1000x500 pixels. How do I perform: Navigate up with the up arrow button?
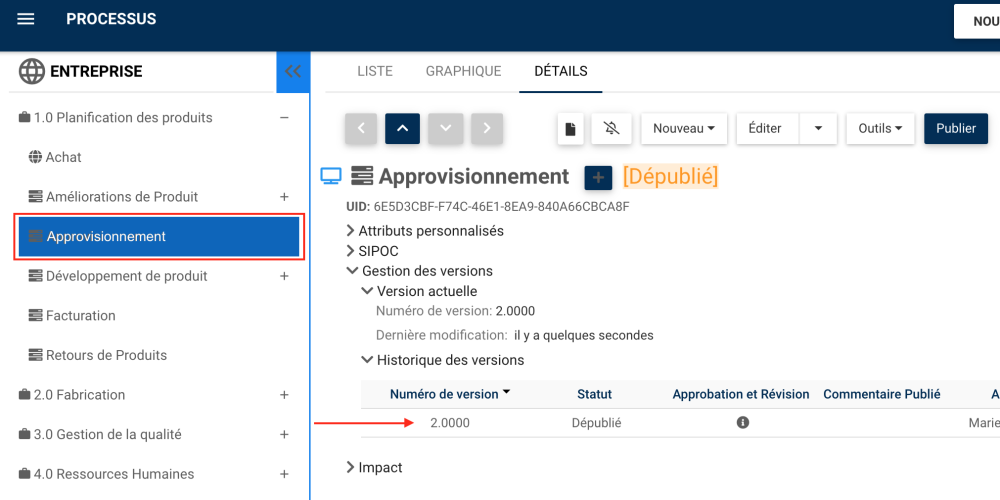click(x=403, y=129)
